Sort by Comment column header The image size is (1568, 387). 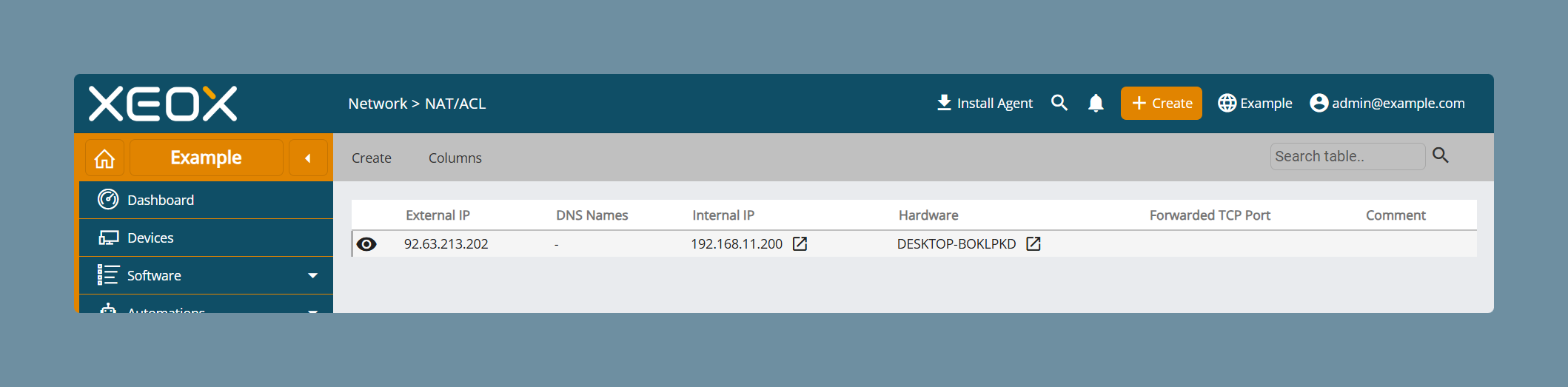[x=1396, y=215]
